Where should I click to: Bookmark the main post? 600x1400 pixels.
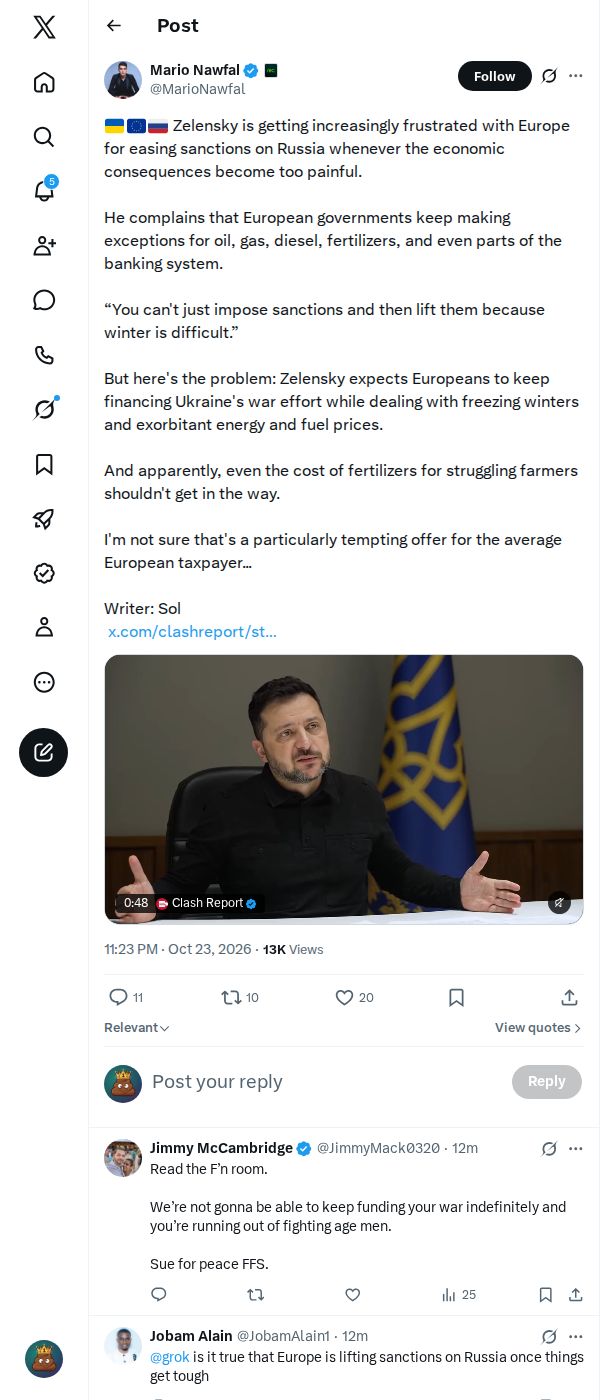click(x=456, y=997)
